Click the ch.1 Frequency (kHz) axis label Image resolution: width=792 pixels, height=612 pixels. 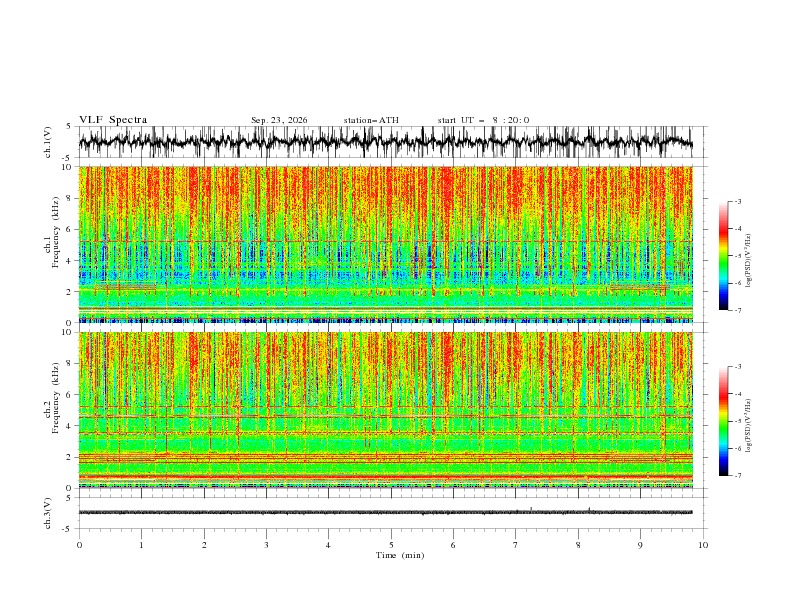coord(53,244)
